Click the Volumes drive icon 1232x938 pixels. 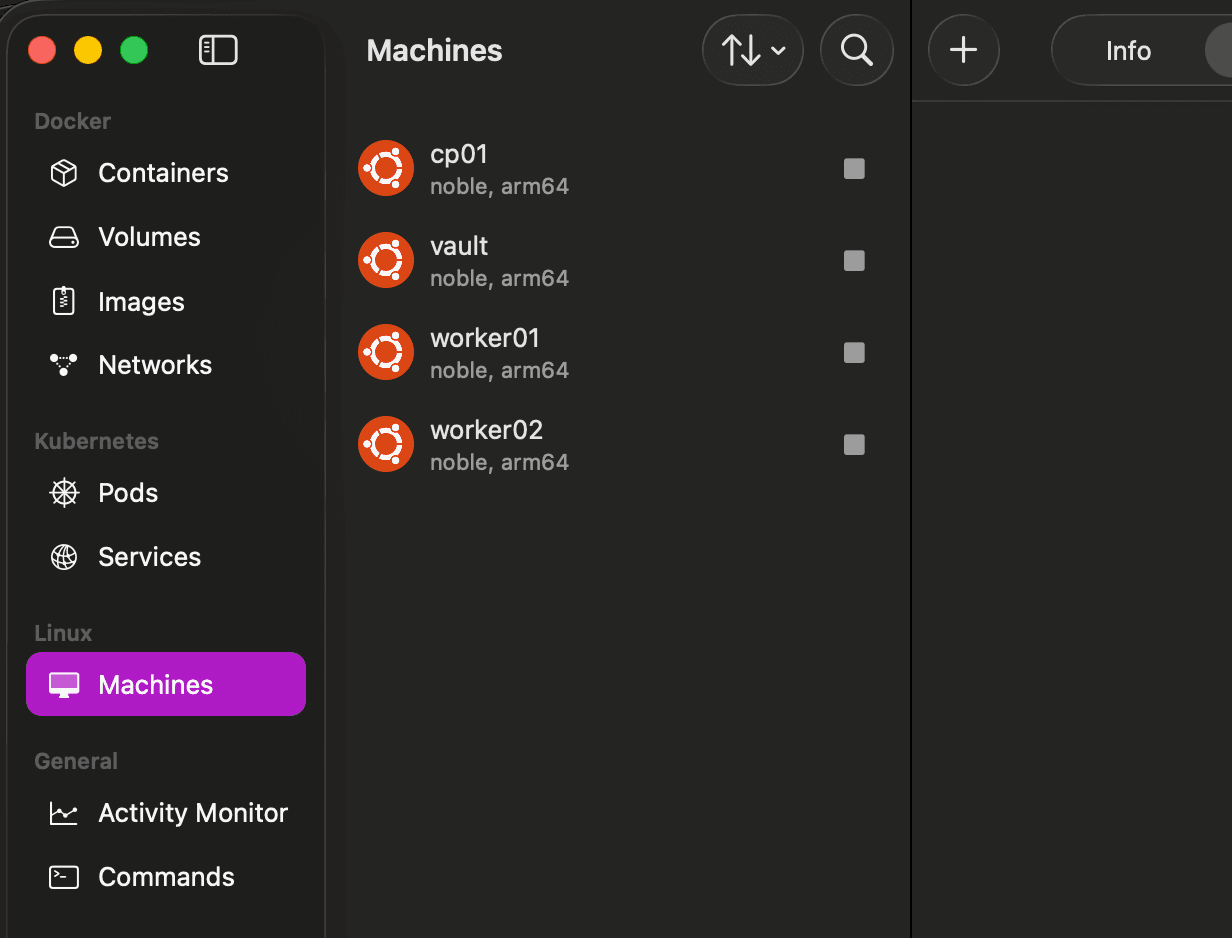coord(64,237)
